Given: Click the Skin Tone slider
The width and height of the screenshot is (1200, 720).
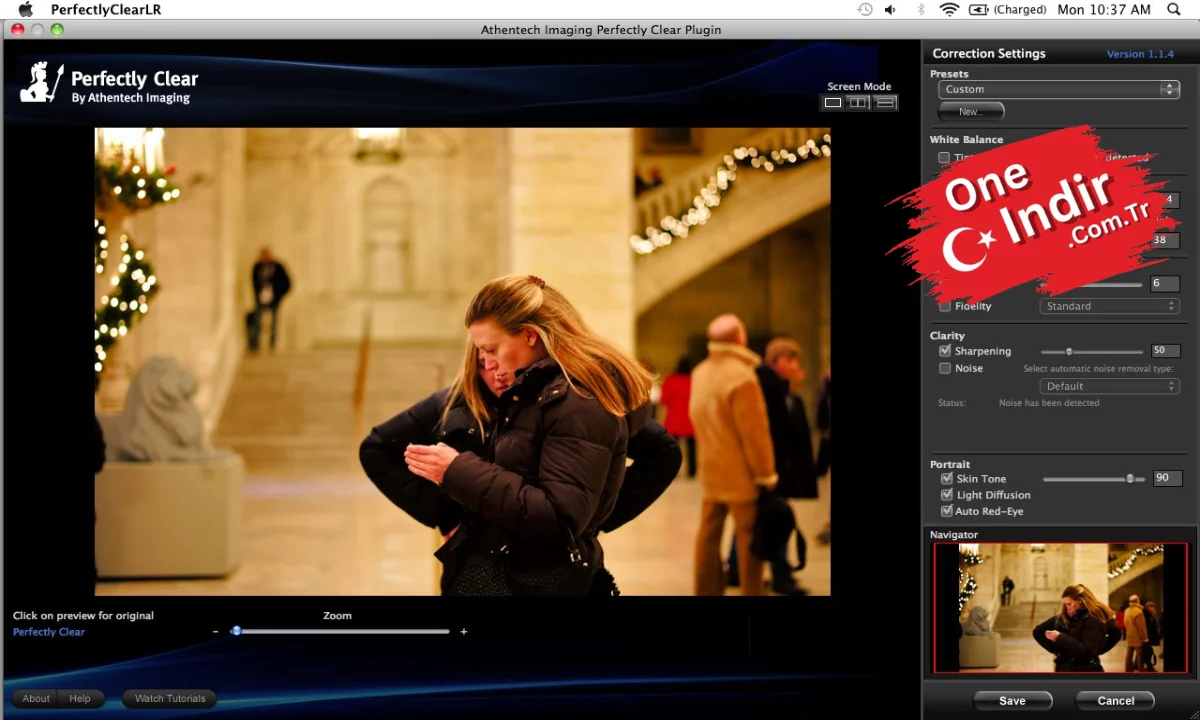Looking at the screenshot, I should pos(1093,479).
